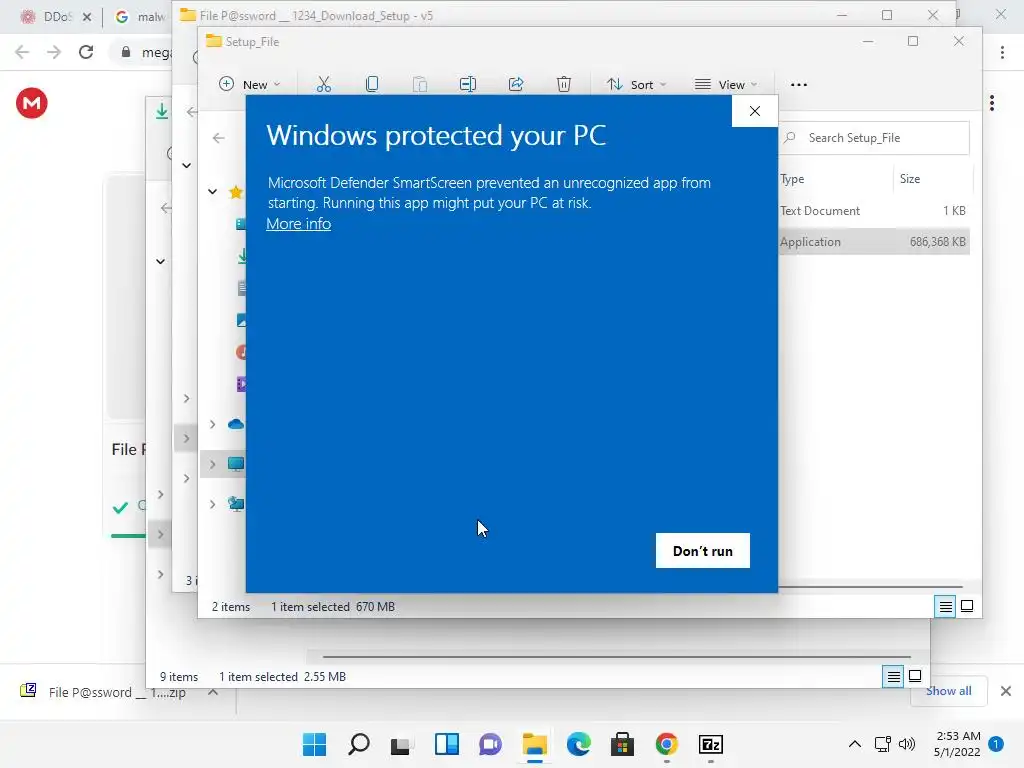Screen dimensions: 1024x768
Task: Click the Paste clipboard icon
Action: click(x=420, y=84)
